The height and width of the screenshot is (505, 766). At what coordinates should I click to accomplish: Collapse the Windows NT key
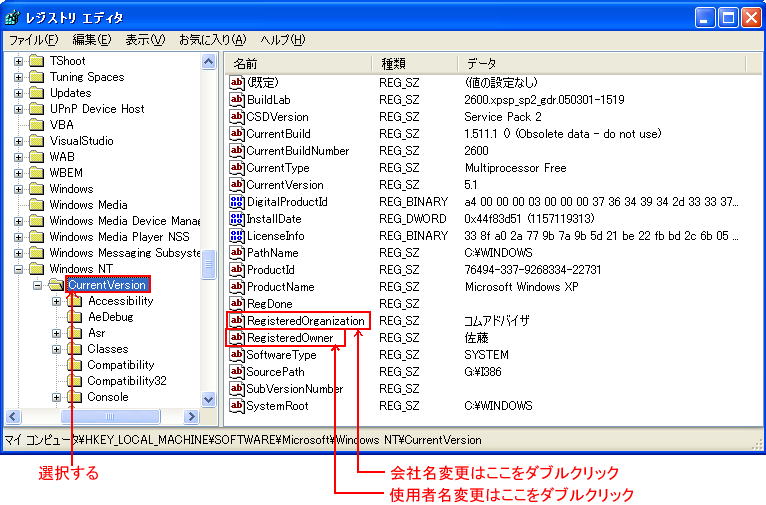[x=19, y=269]
